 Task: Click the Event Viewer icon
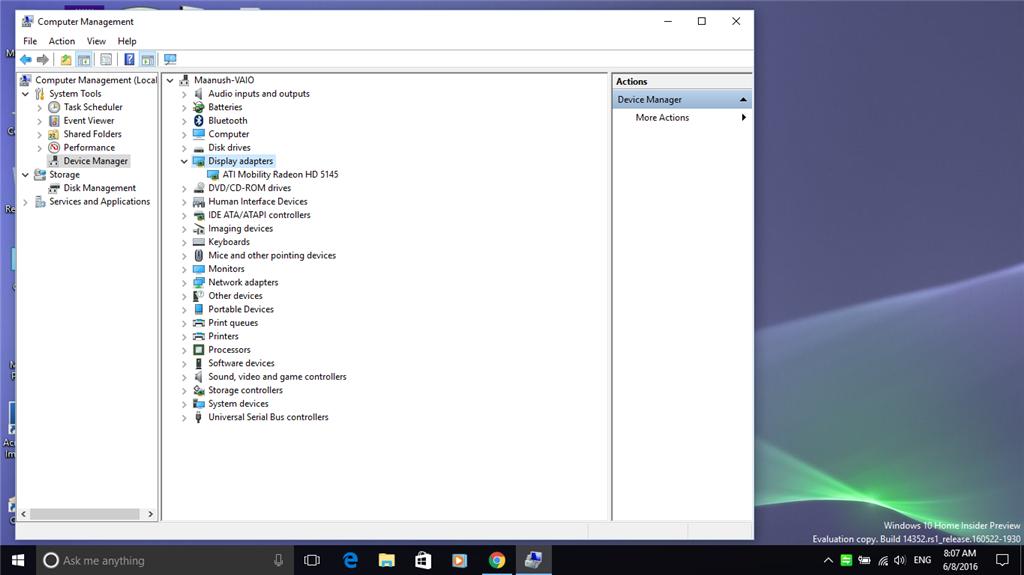[54, 121]
